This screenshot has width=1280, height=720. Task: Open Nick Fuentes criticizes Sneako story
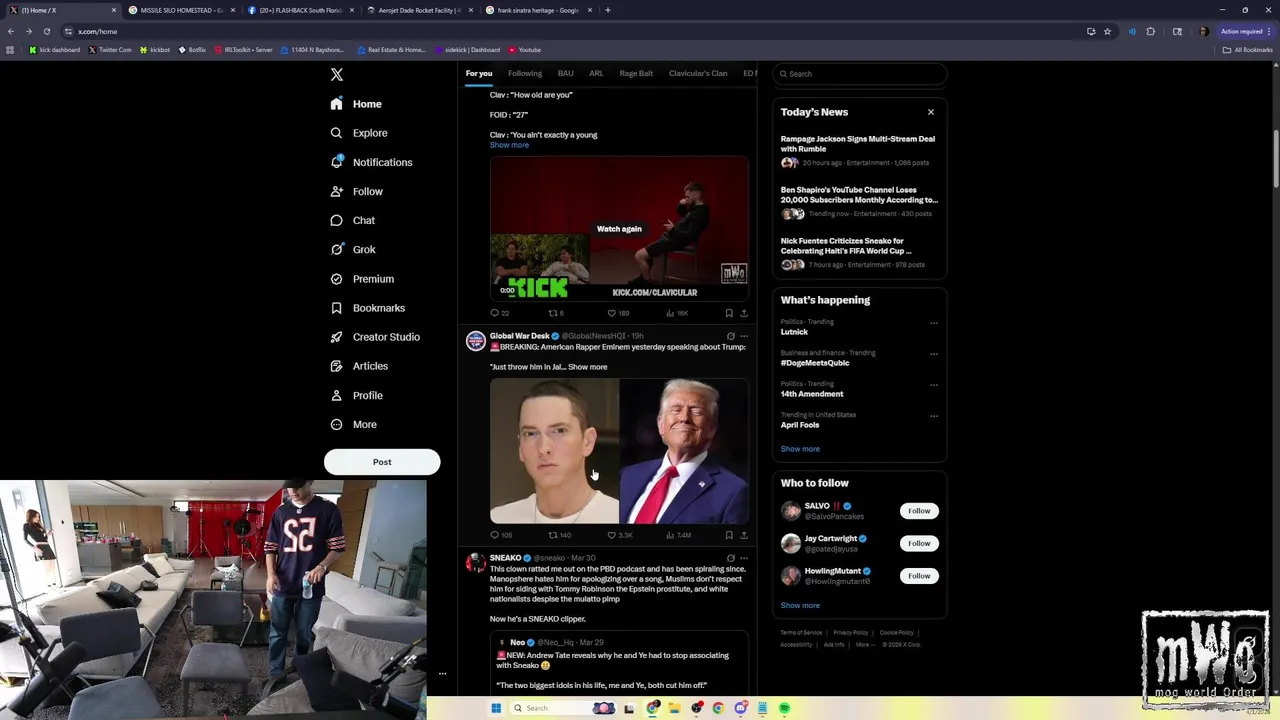[858, 252]
